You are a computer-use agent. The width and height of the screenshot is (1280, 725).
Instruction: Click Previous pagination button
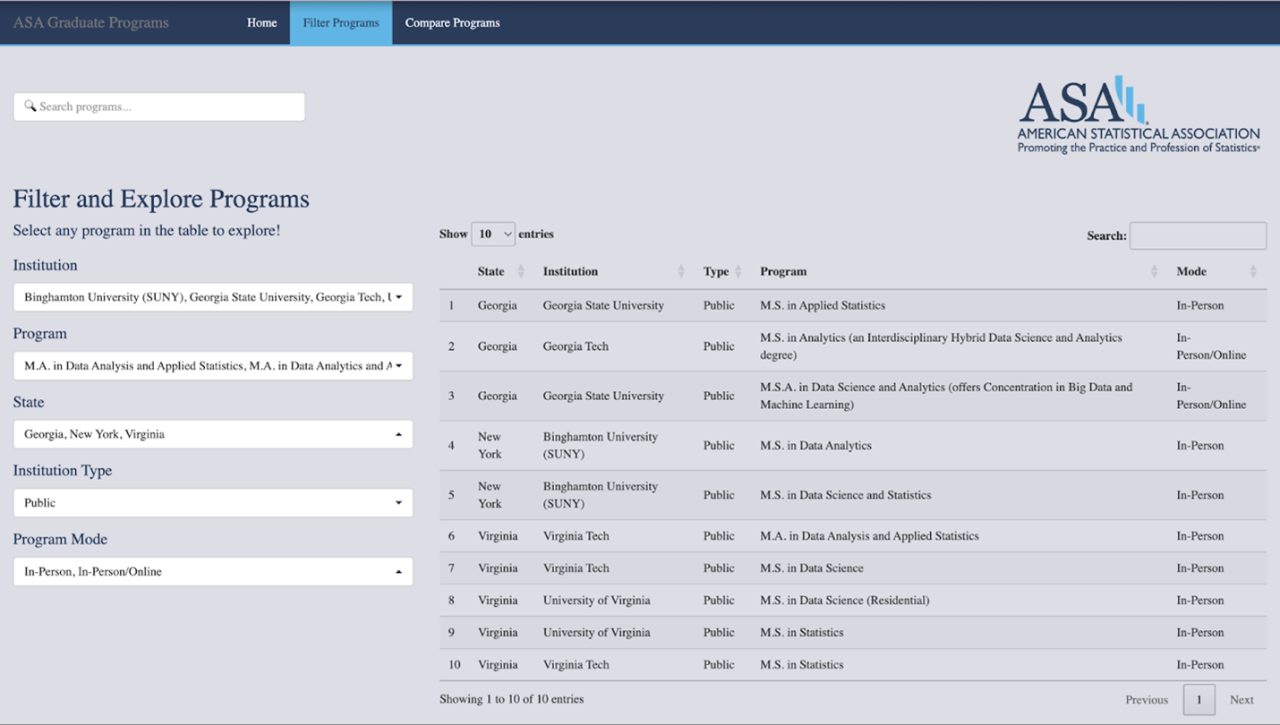click(x=1146, y=700)
